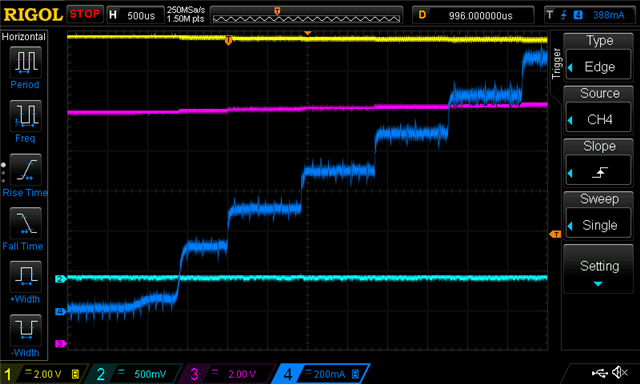Select the +Width measurement icon

click(25, 277)
